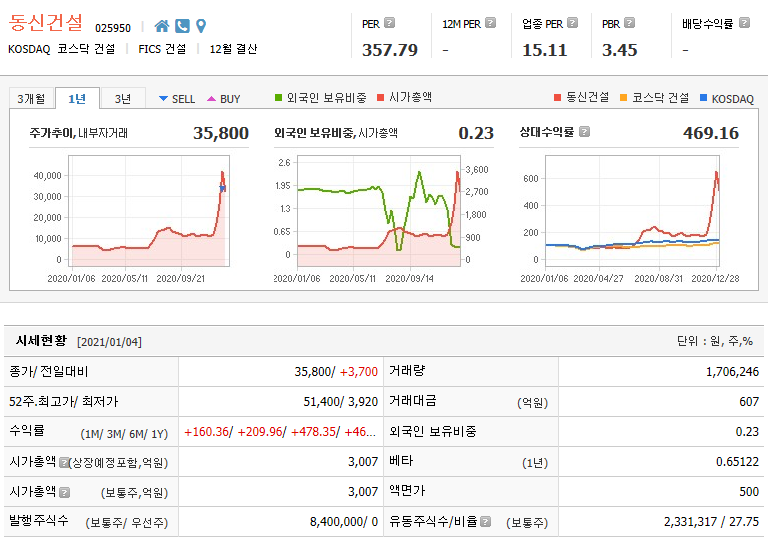Click the 동신건설 company name title
The width and height of the screenshot is (768, 543).
point(46,23)
